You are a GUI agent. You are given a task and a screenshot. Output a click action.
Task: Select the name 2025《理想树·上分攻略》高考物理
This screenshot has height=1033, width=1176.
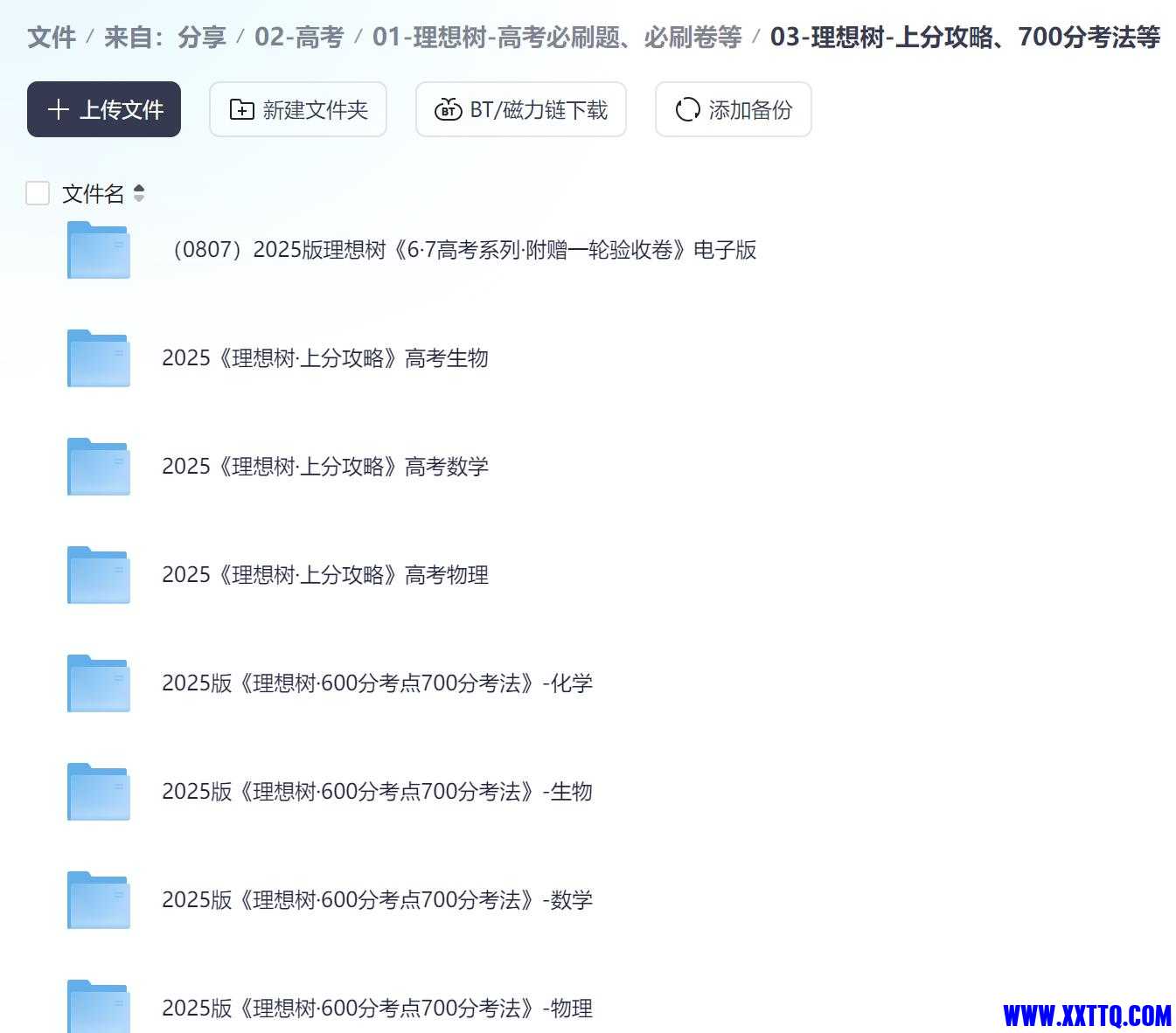pyautogui.click(x=325, y=575)
